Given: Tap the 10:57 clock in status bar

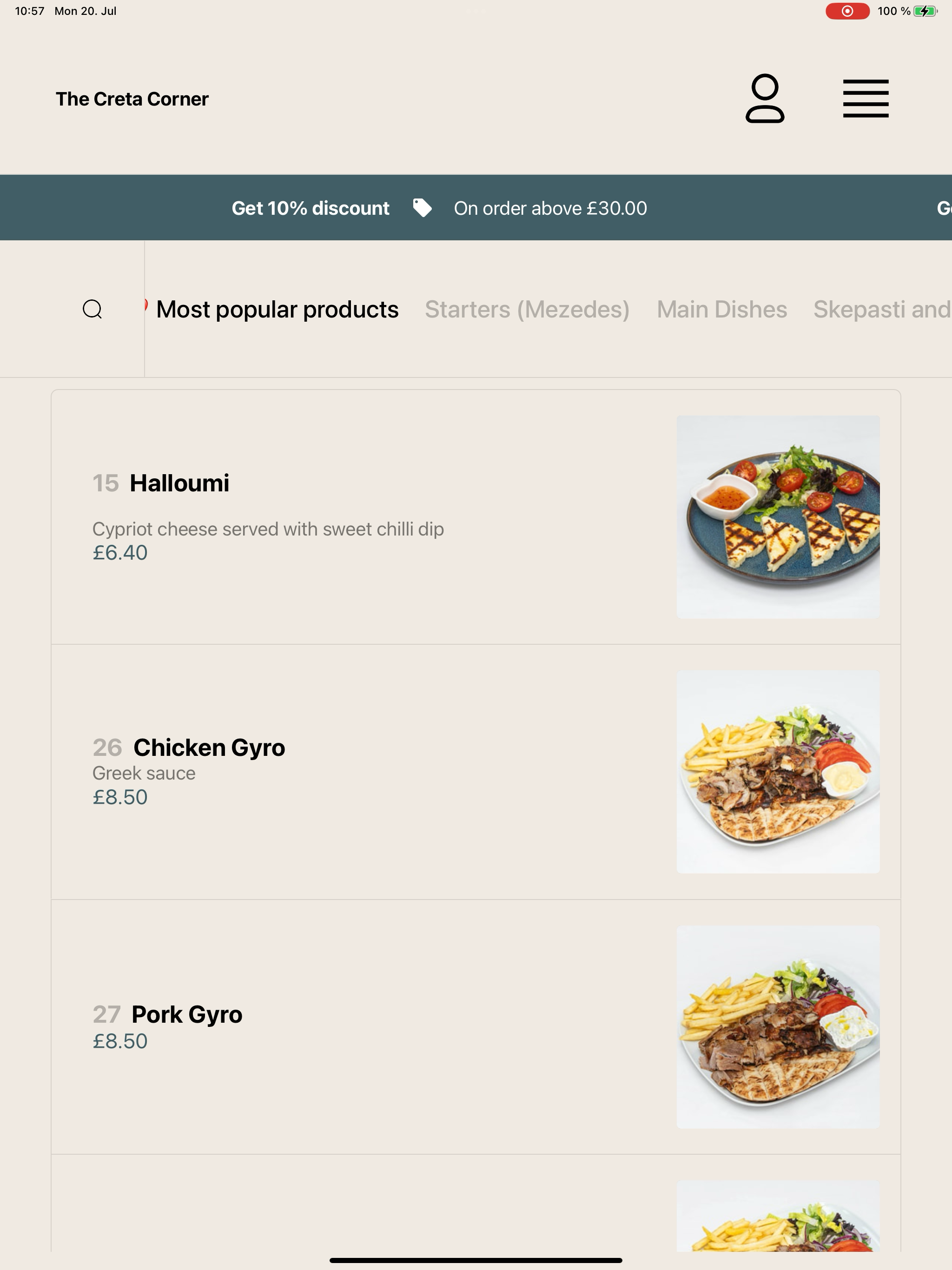Looking at the screenshot, I should 30,11.
